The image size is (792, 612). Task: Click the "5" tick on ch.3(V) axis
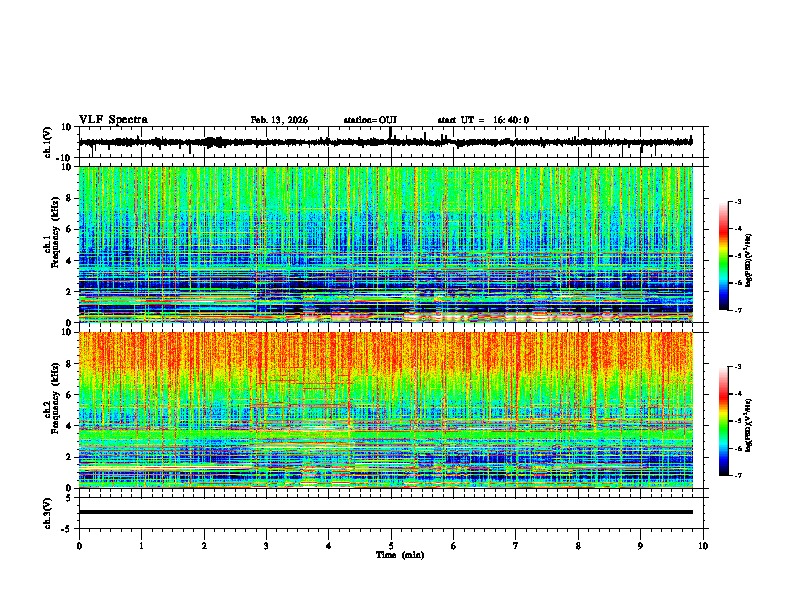(x=70, y=497)
